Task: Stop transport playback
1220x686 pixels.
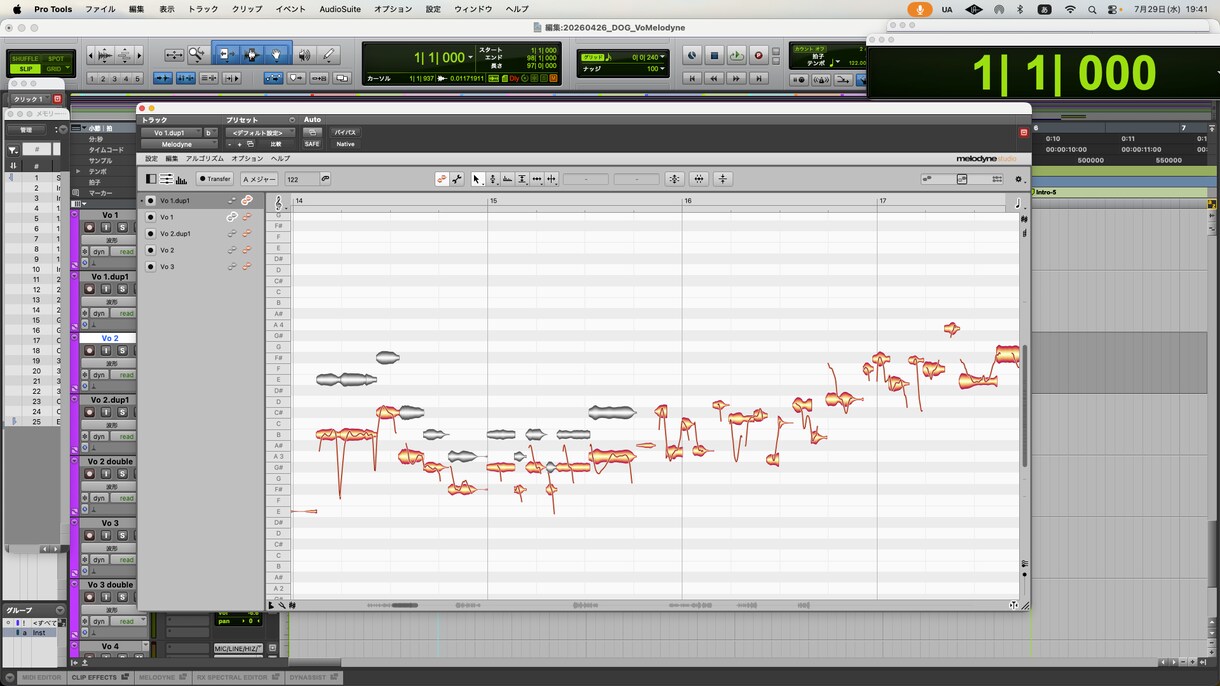Action: [x=714, y=56]
